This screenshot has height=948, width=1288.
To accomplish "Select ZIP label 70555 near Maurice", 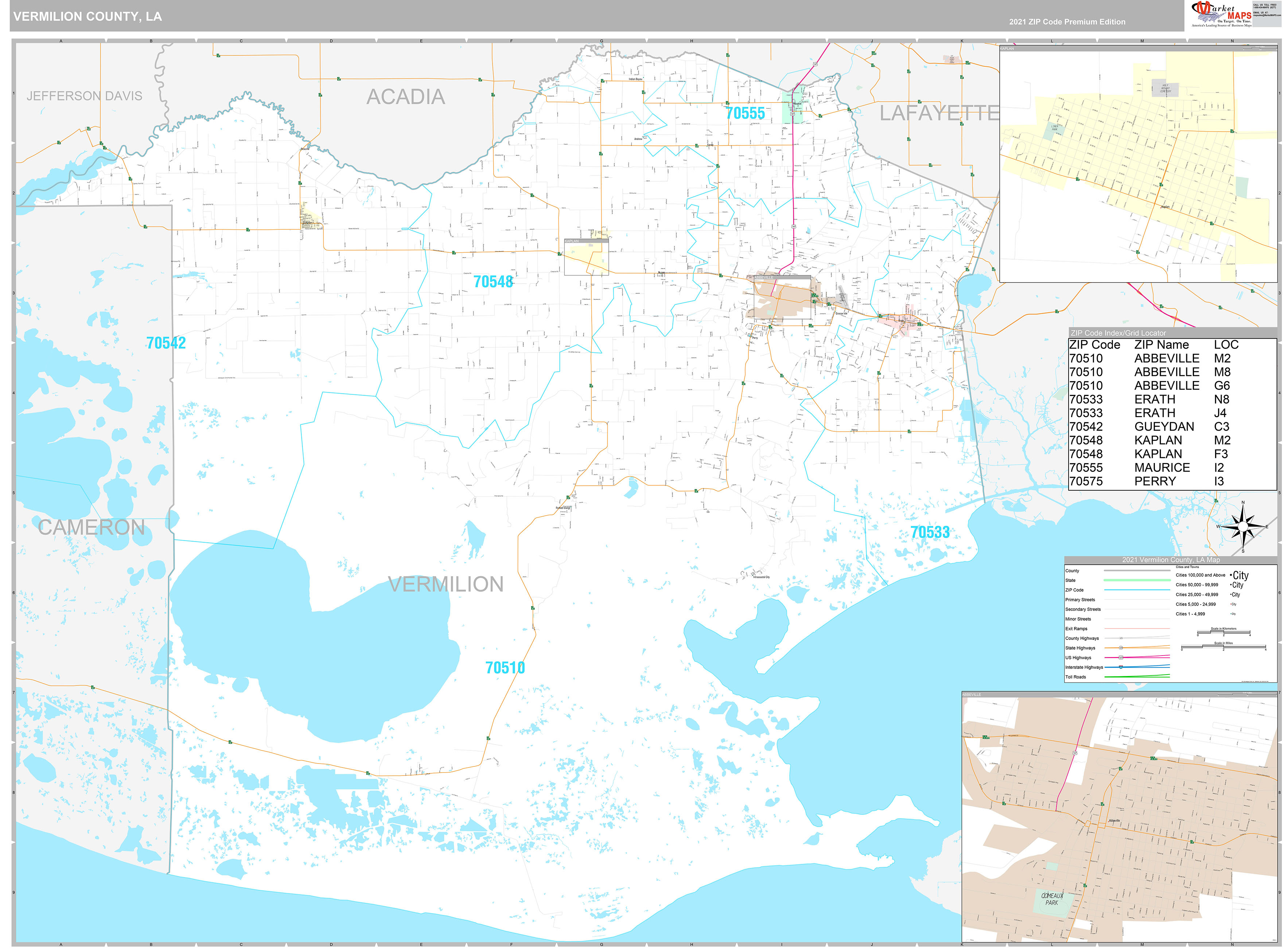I will click(x=745, y=114).
